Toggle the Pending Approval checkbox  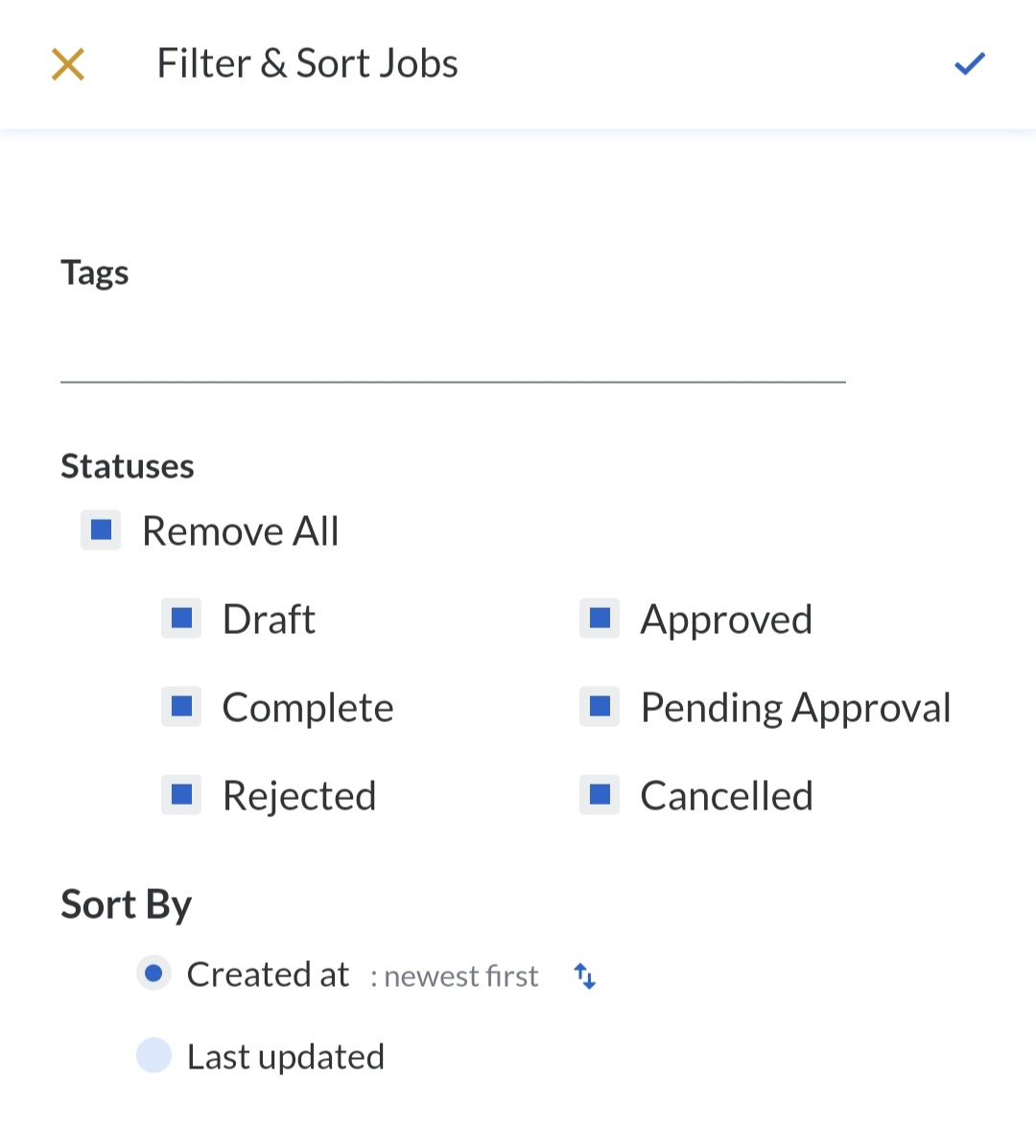600,707
